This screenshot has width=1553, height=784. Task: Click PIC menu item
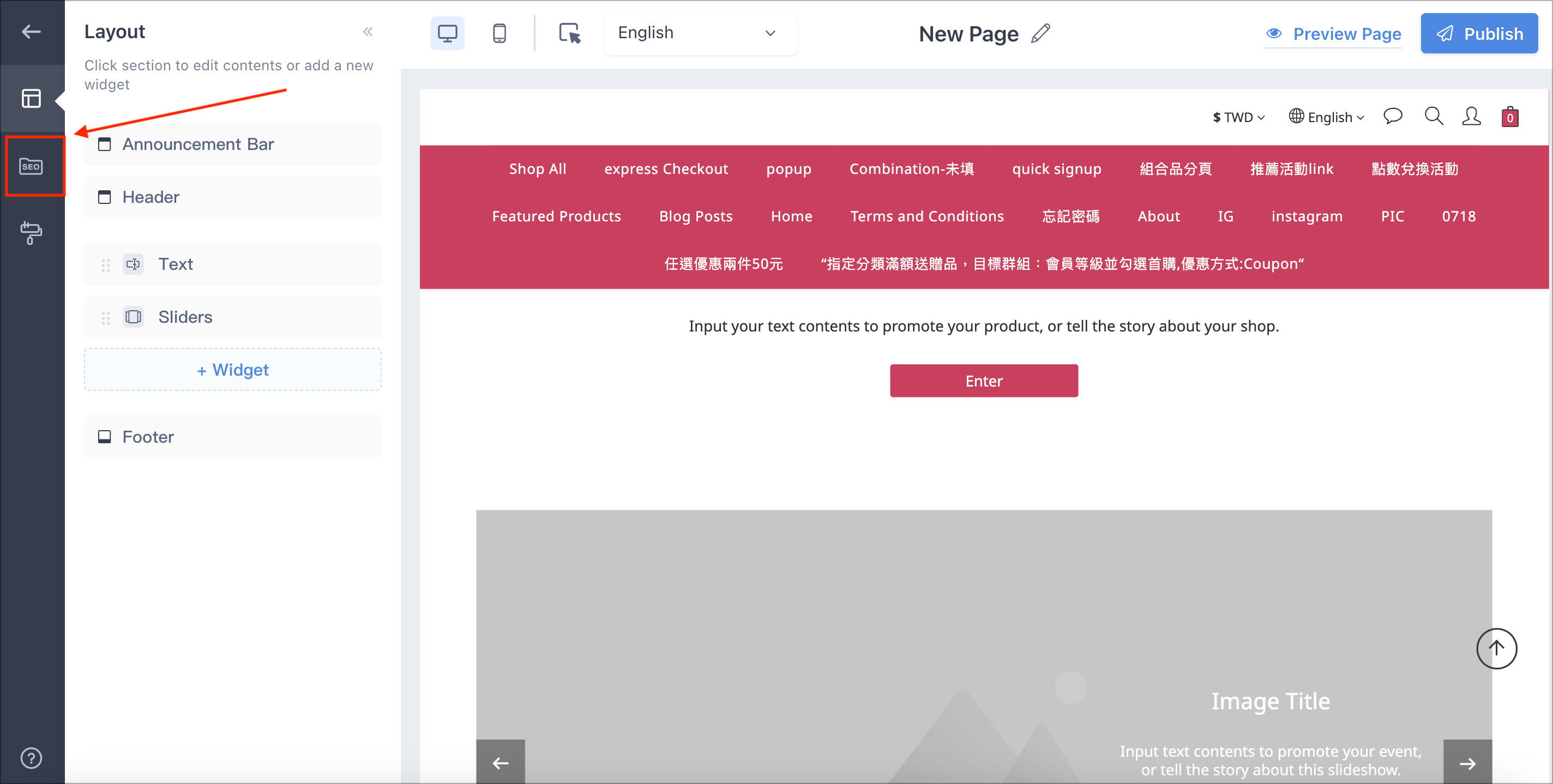[x=1393, y=216]
